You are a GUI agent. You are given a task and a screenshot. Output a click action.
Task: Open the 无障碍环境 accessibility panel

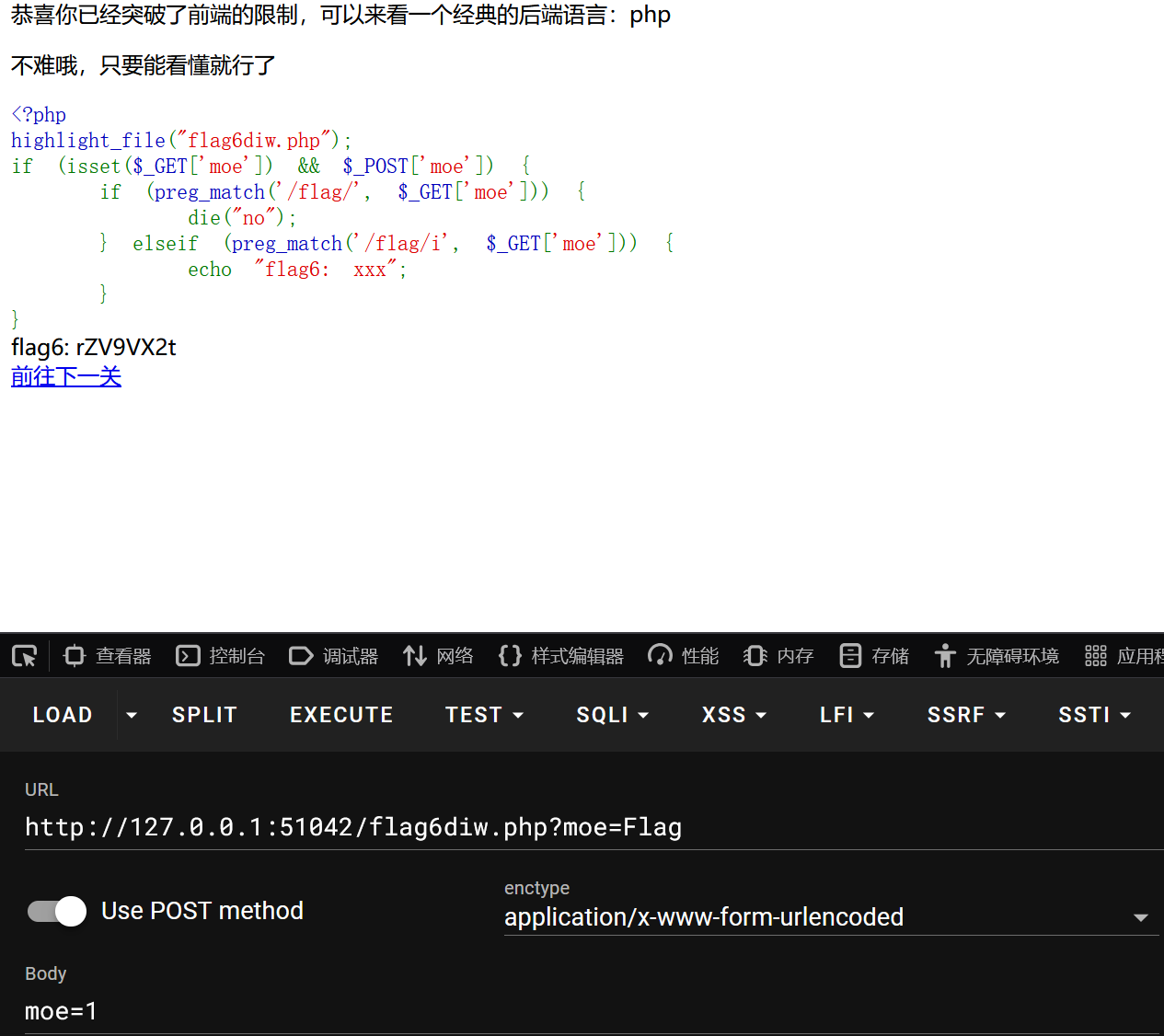(997, 655)
